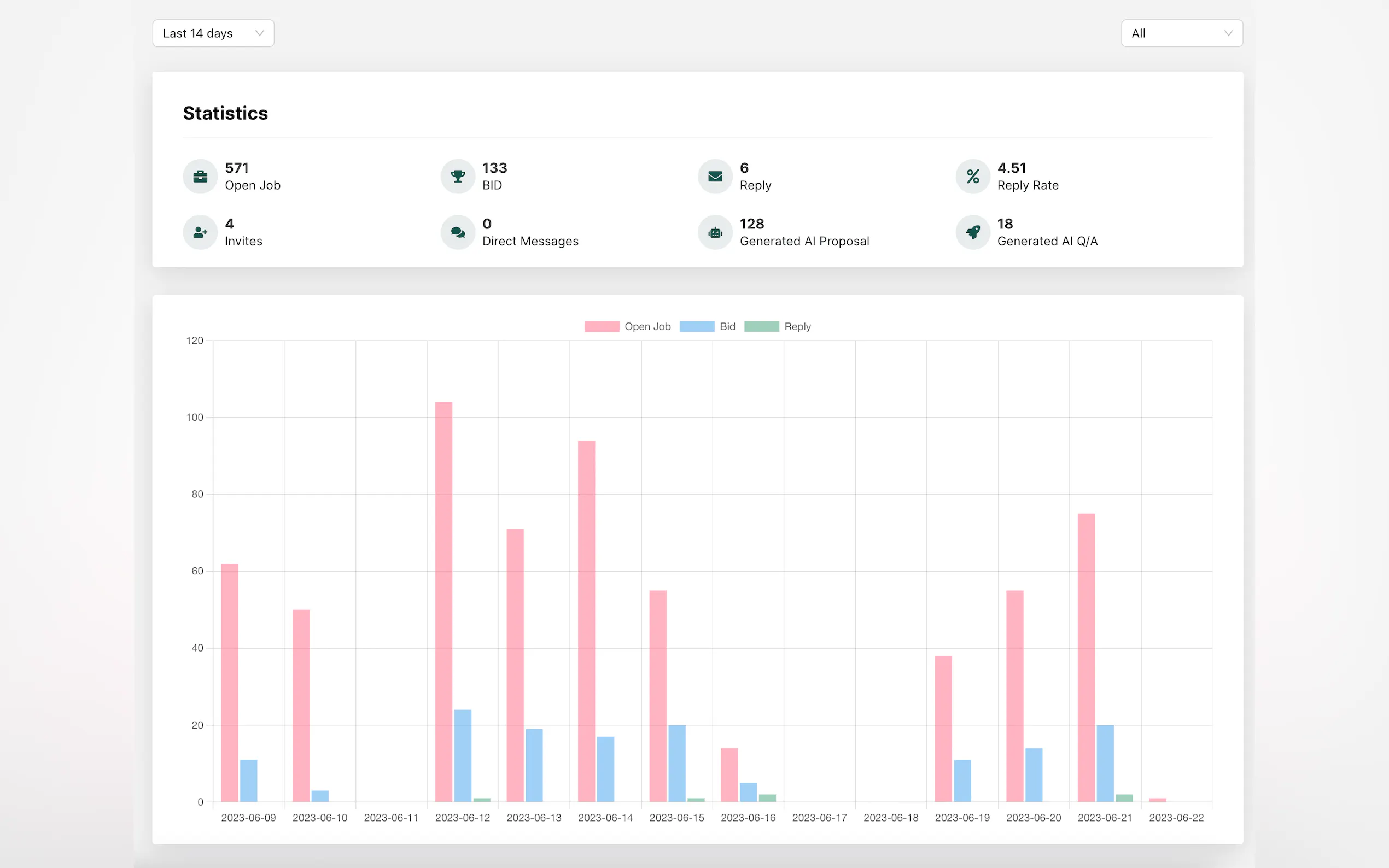Click the Direct Messages chat icon
Viewport: 1389px width, 868px height.
(x=458, y=232)
